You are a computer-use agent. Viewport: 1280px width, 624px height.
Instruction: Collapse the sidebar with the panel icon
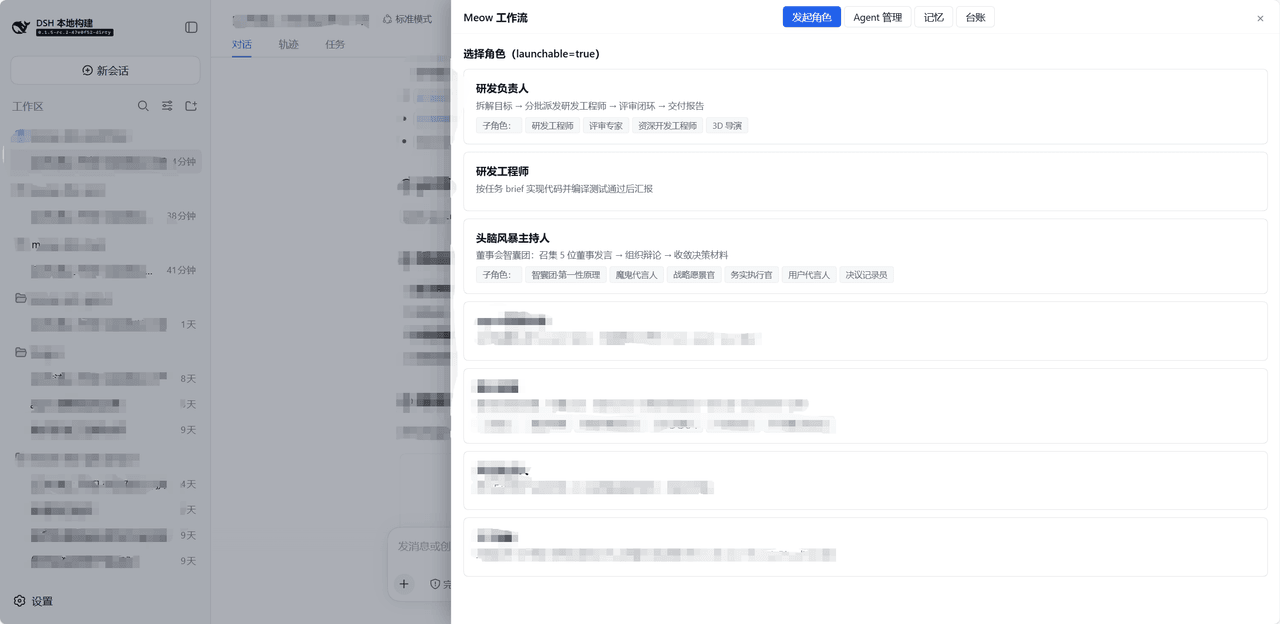tap(191, 27)
